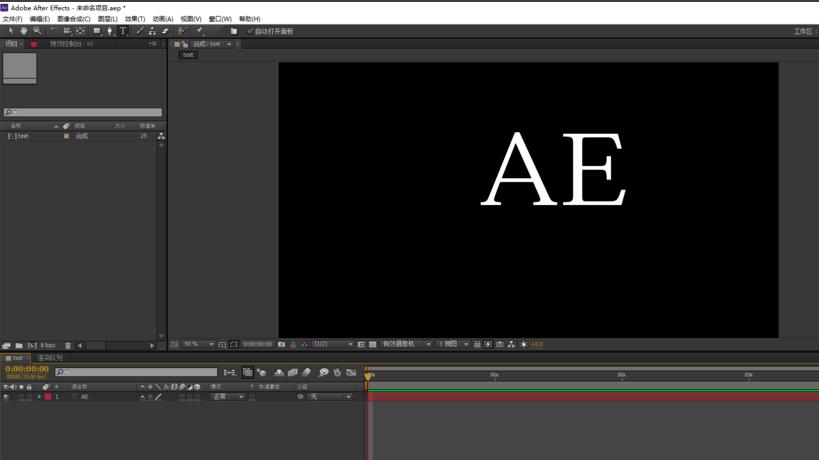This screenshot has height=460, width=819.
Task: Toggle the transparency grid
Action: (372, 345)
